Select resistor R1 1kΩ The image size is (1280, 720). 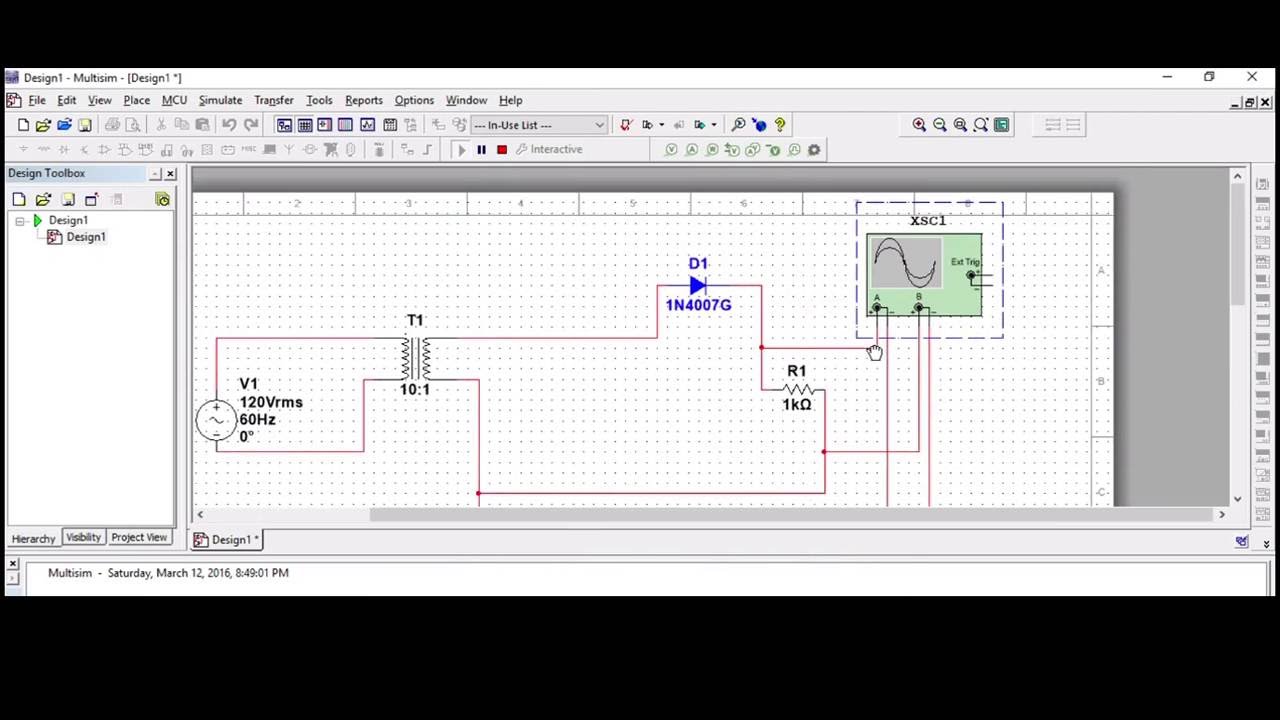(797, 389)
